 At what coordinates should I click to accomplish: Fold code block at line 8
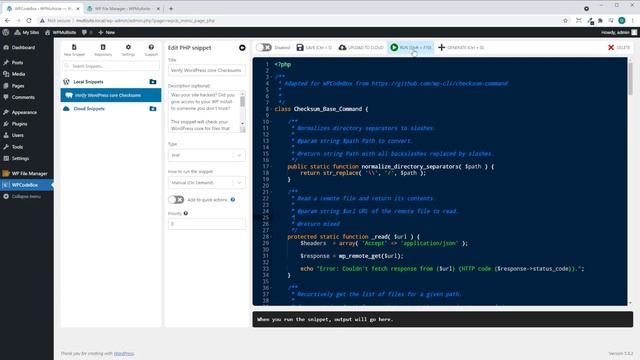[271, 109]
